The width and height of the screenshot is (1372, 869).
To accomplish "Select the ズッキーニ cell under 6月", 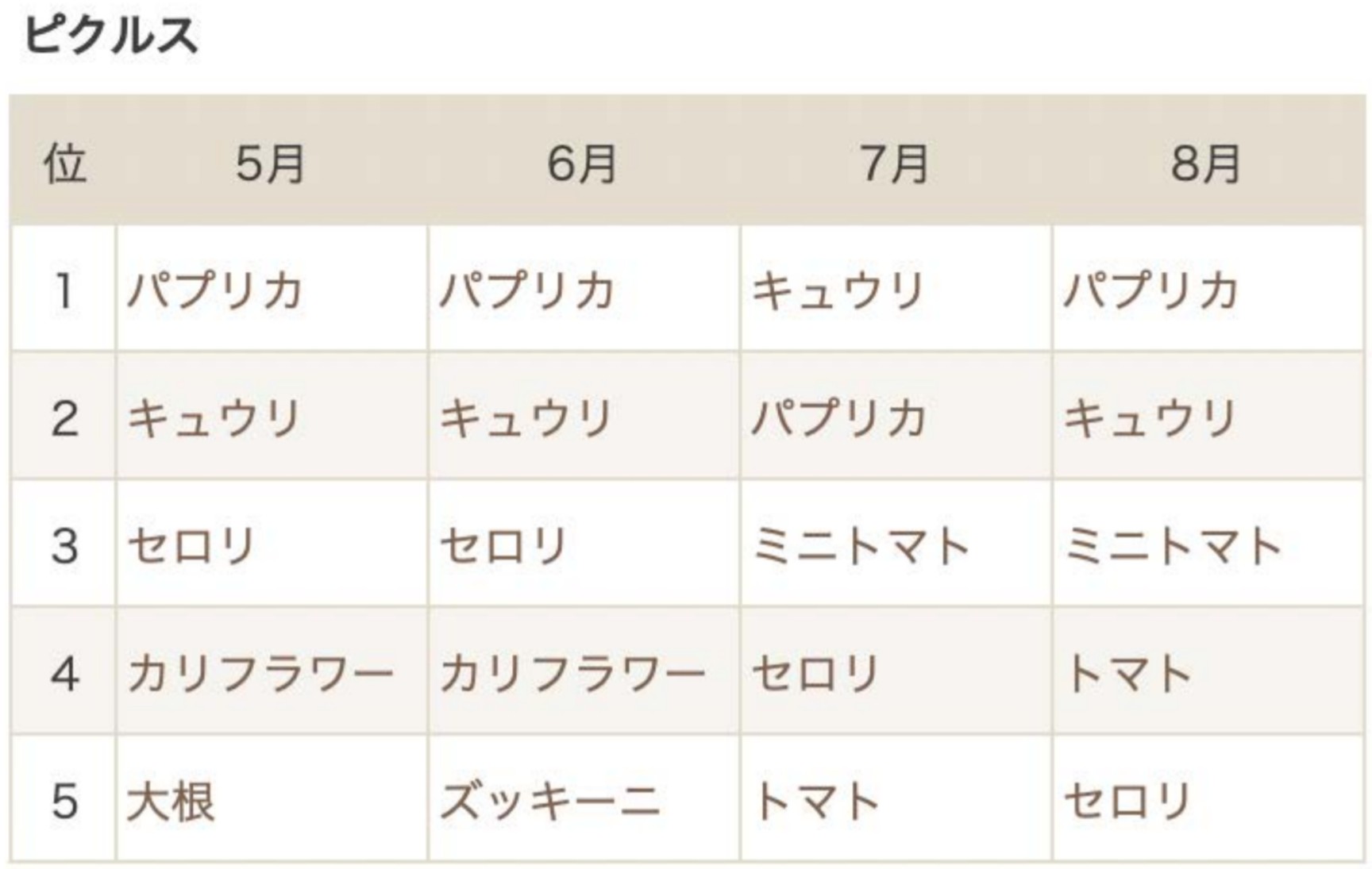I will (549, 802).
